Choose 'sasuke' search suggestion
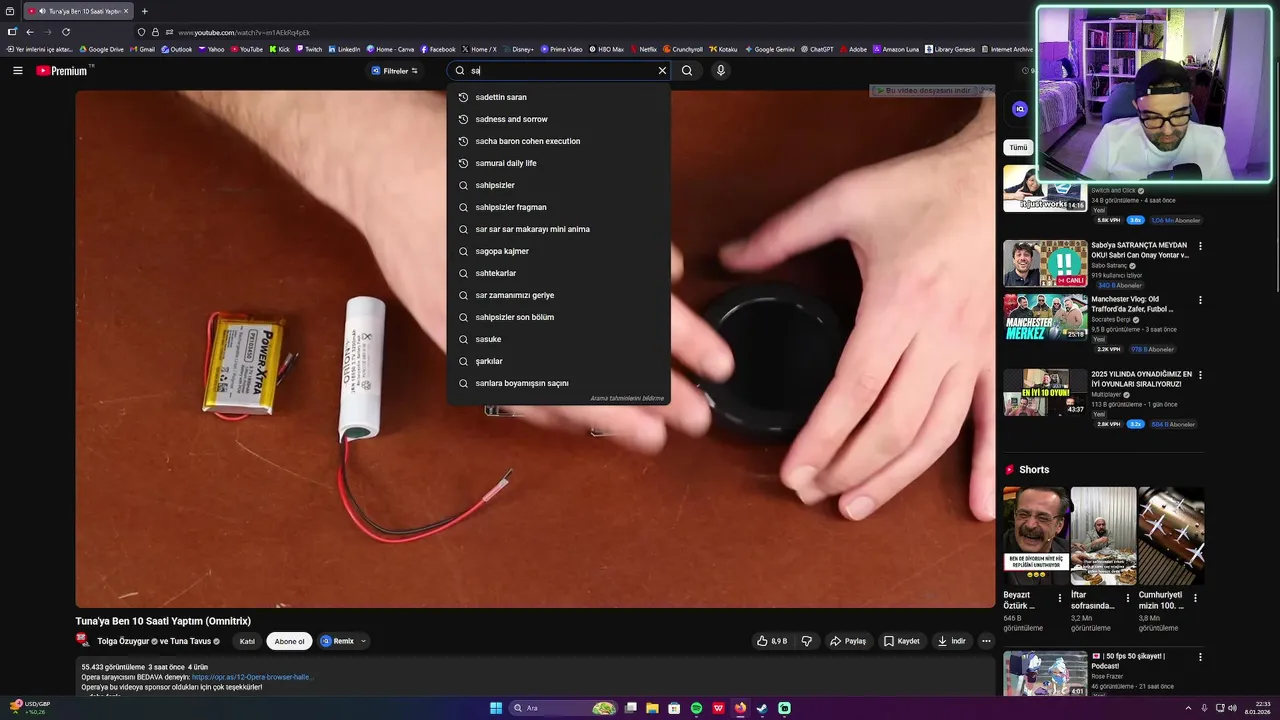The width and height of the screenshot is (1280, 720). pos(558,339)
